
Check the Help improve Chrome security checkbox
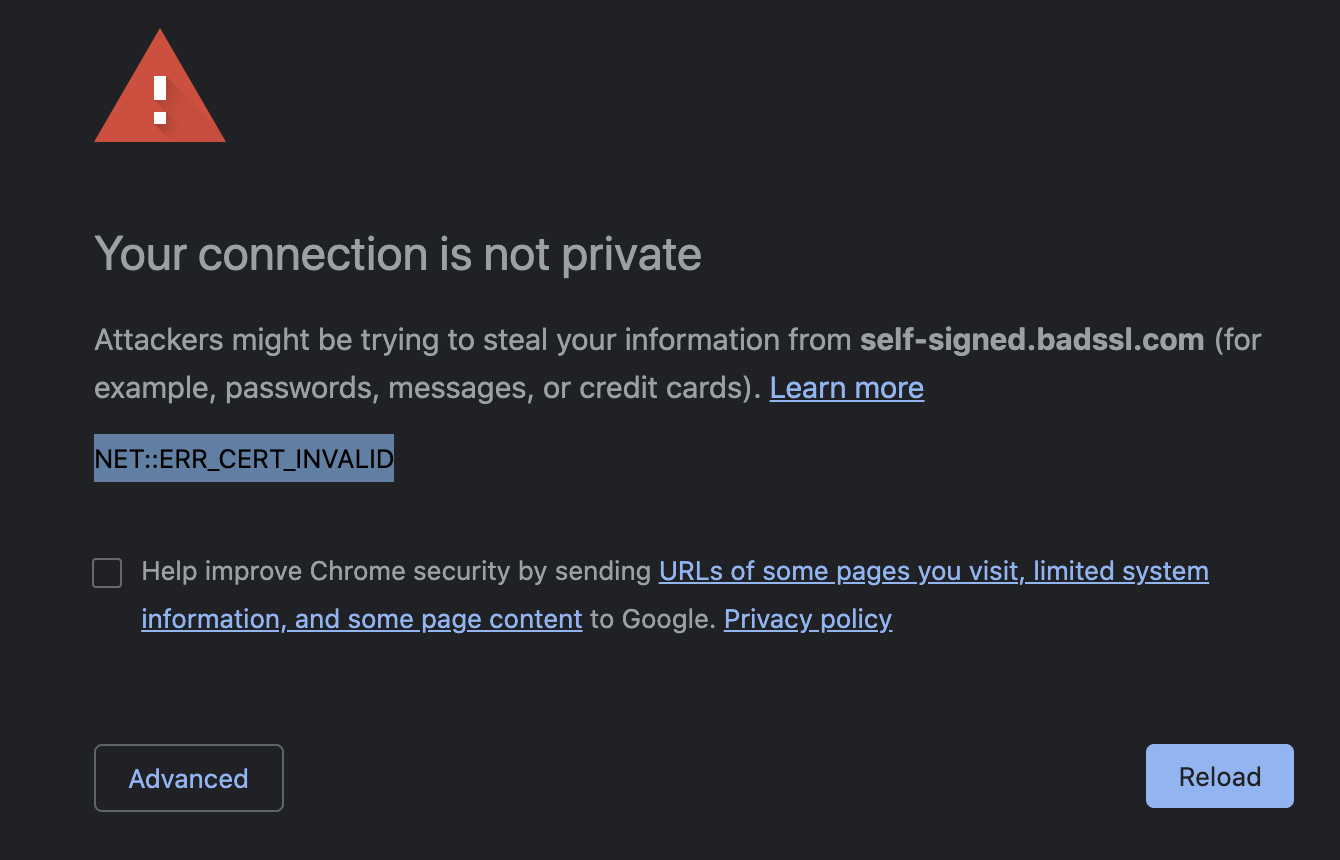(107, 573)
